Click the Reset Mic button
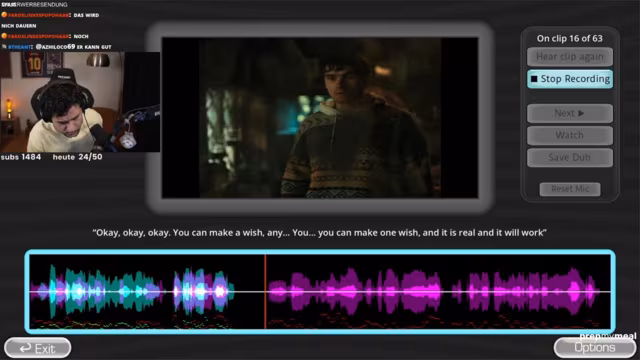 click(570, 189)
